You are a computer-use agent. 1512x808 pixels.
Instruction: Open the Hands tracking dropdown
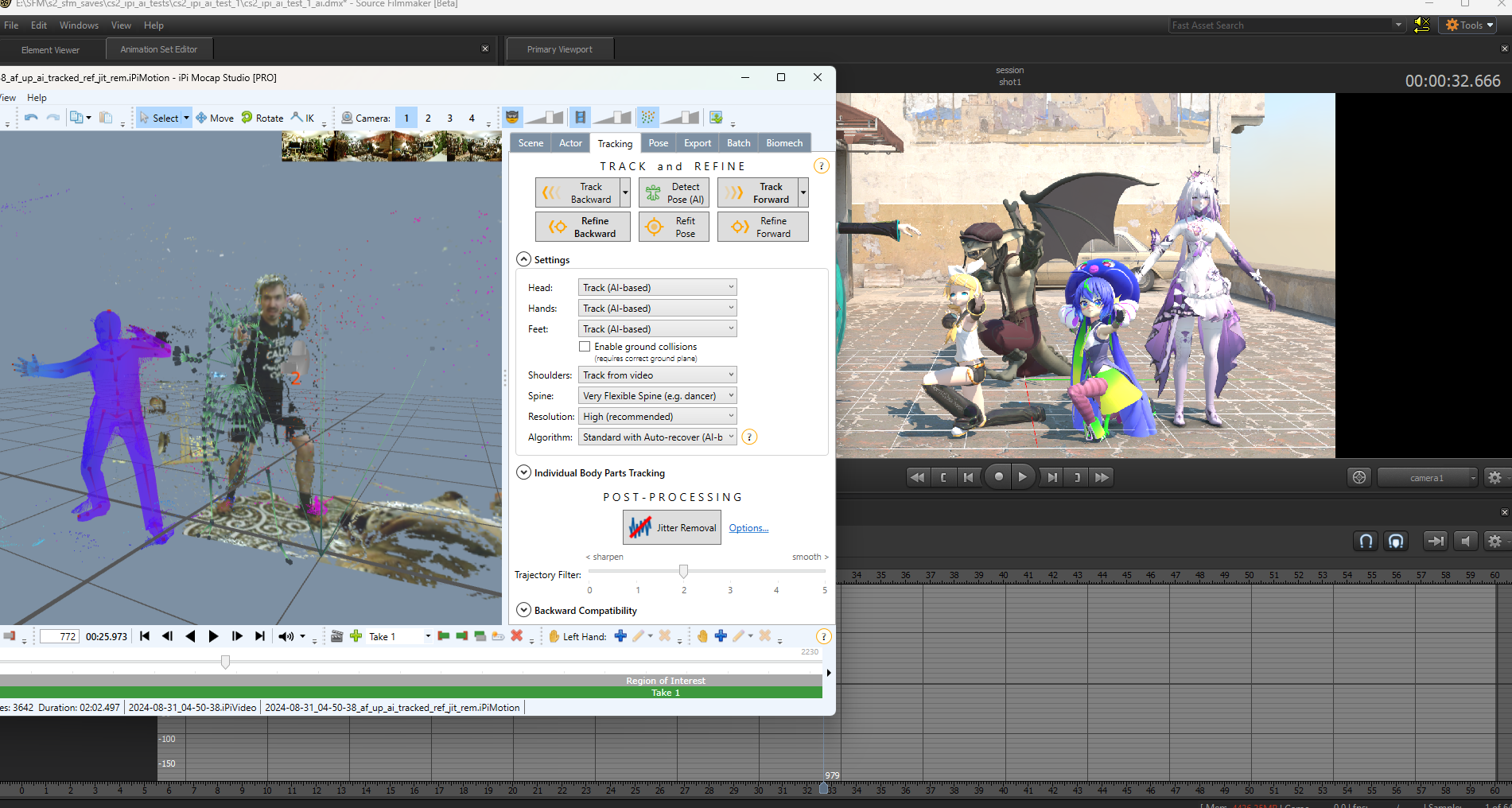pyautogui.click(x=658, y=309)
